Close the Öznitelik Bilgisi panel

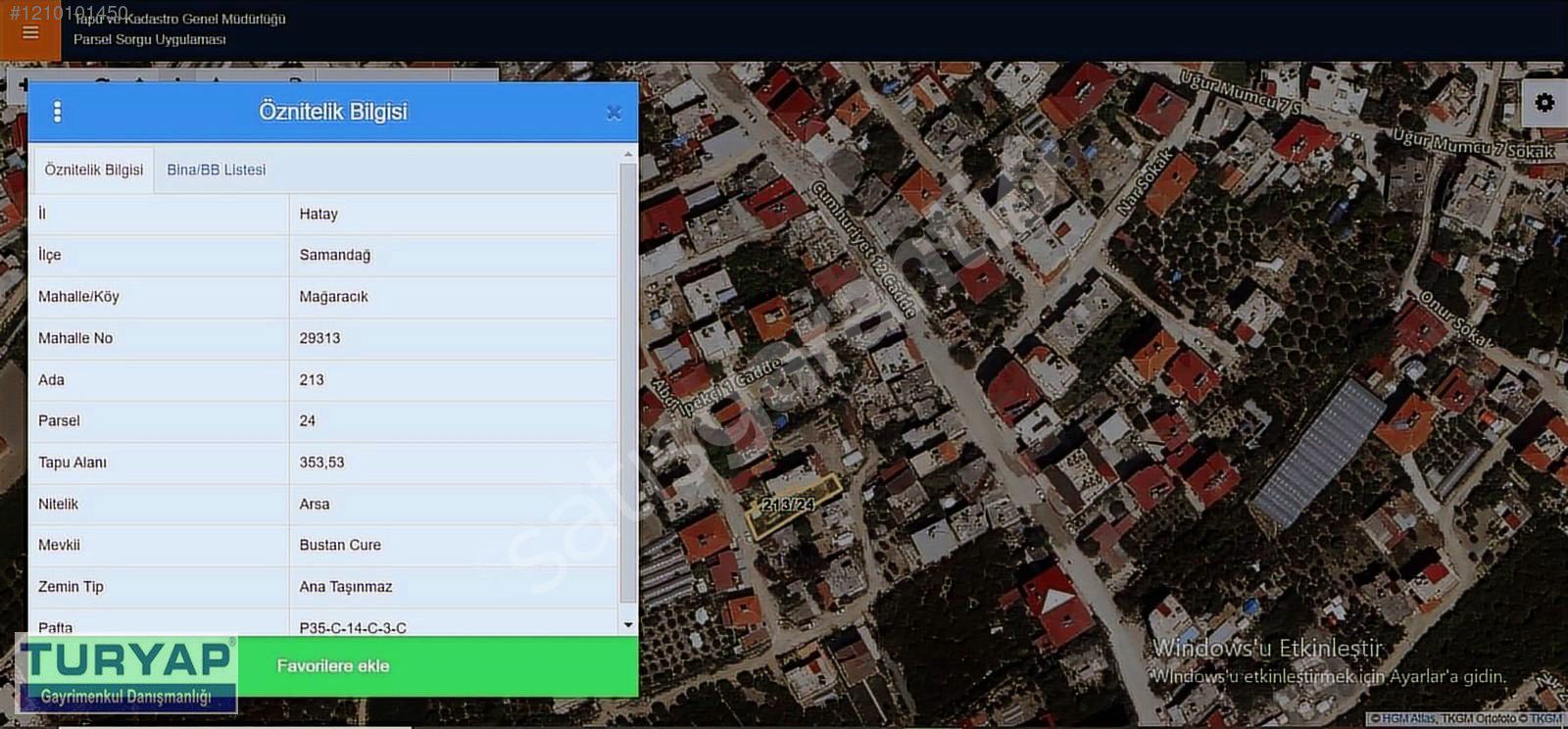(x=613, y=113)
